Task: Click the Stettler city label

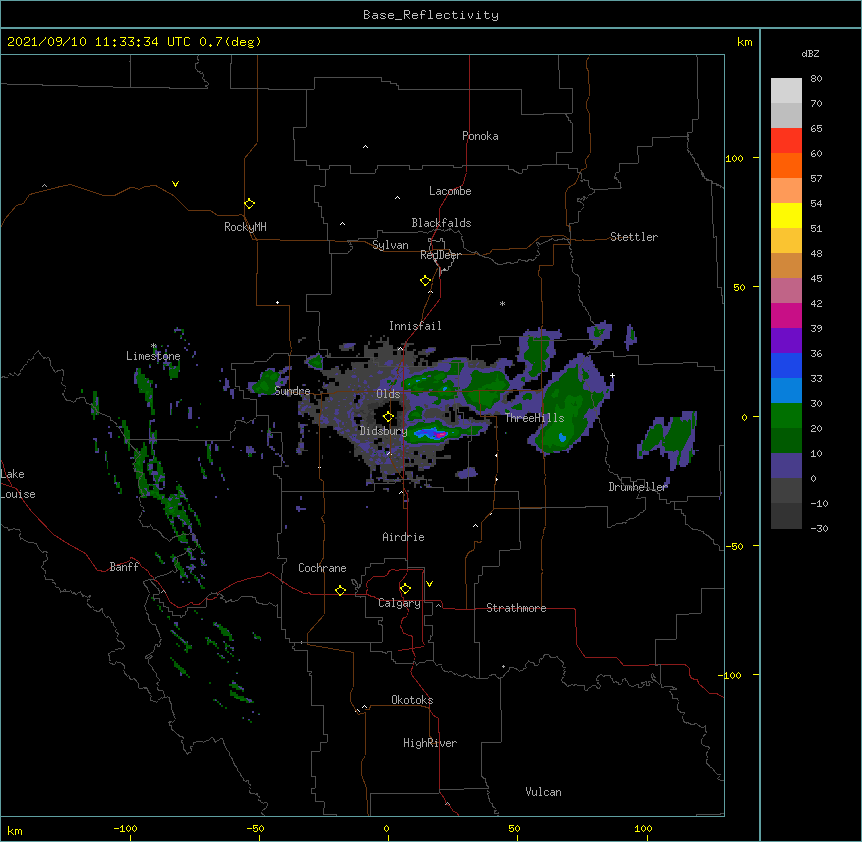Action: click(634, 237)
